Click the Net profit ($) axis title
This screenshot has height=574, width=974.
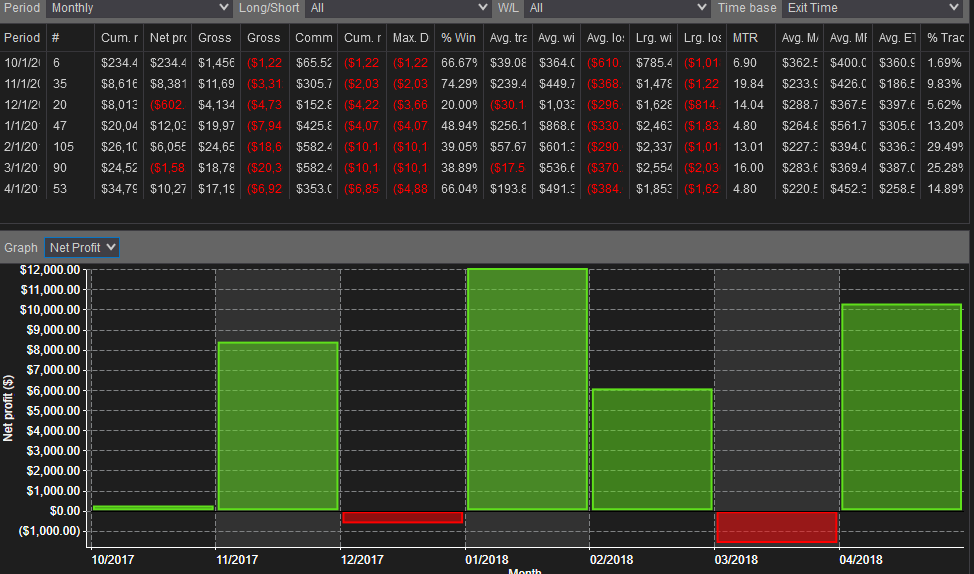[7, 408]
